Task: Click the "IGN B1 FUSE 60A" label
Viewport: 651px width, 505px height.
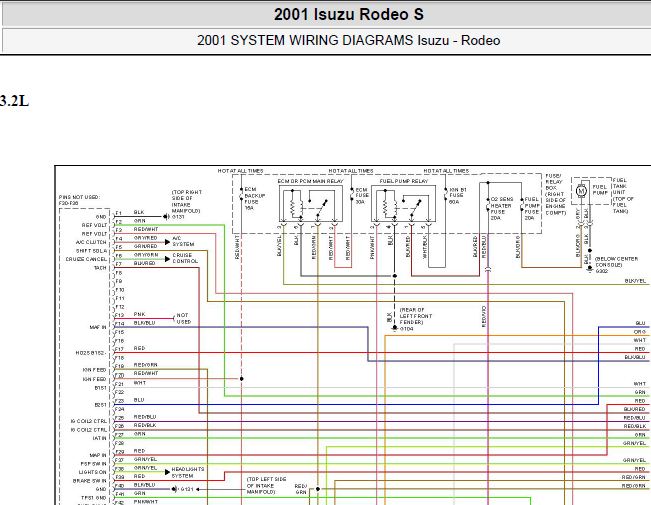Action: pos(458,196)
